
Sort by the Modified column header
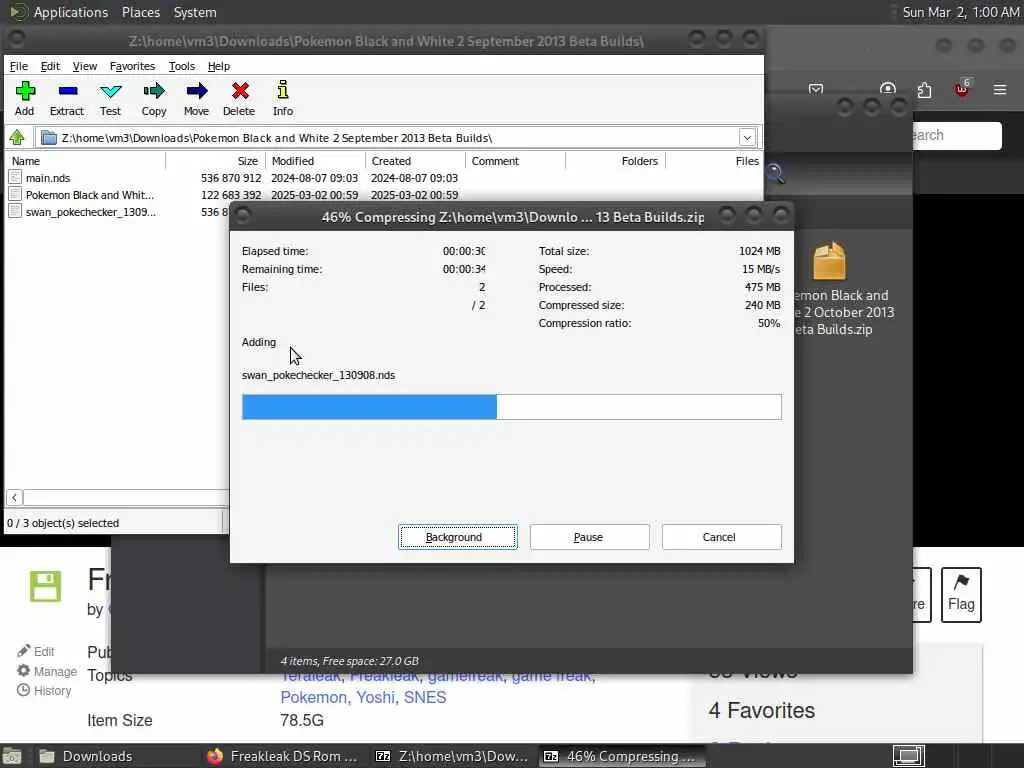click(x=316, y=161)
